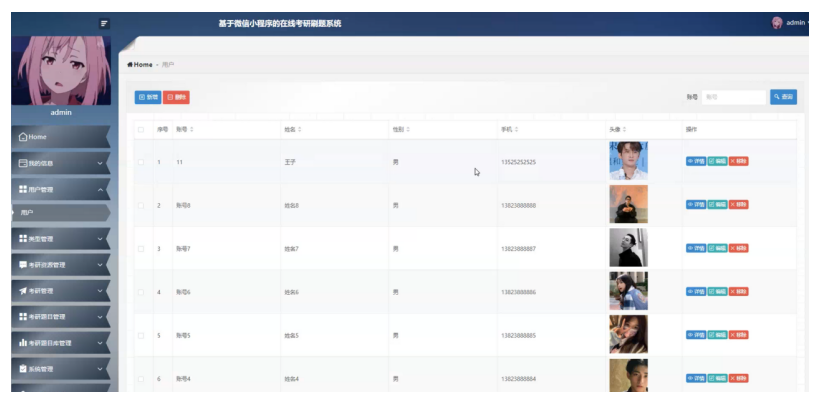This screenshot has height=394, width=813.
Task: Click the blue 新增 add button
Action: click(148, 97)
